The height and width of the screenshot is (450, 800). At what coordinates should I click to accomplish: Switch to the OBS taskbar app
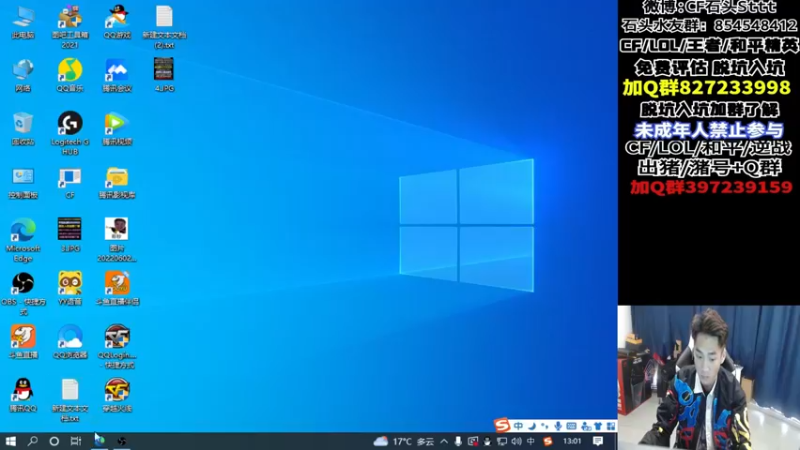(x=121, y=441)
